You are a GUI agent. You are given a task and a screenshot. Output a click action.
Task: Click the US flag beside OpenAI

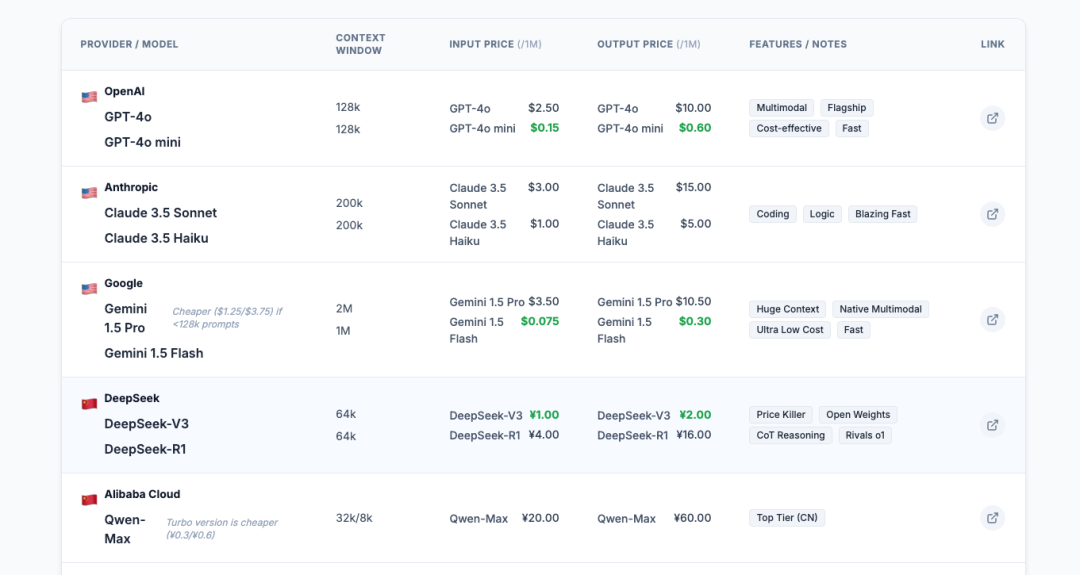coord(89,97)
